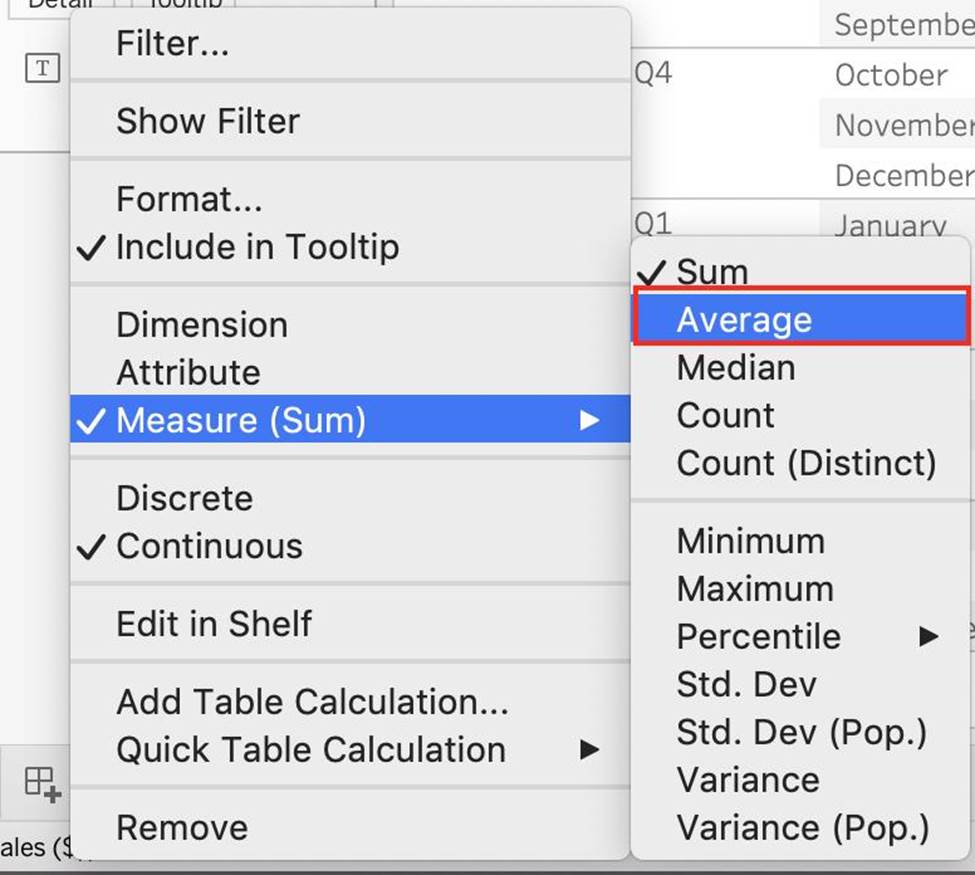Click the Text mark type icon
The image size is (975, 875).
coord(42,68)
